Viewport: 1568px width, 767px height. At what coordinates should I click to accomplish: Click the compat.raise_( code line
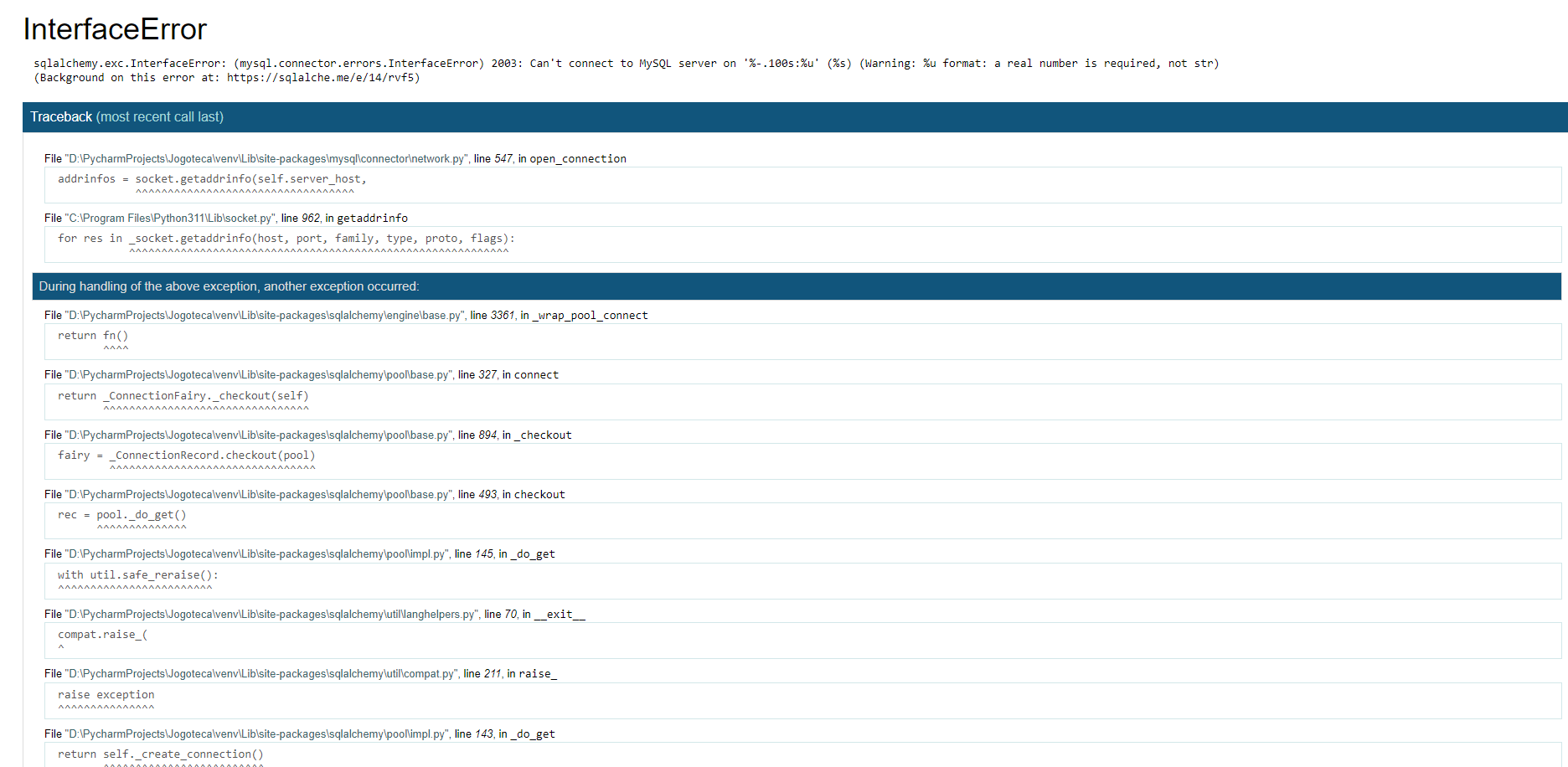pyautogui.click(x=802, y=641)
